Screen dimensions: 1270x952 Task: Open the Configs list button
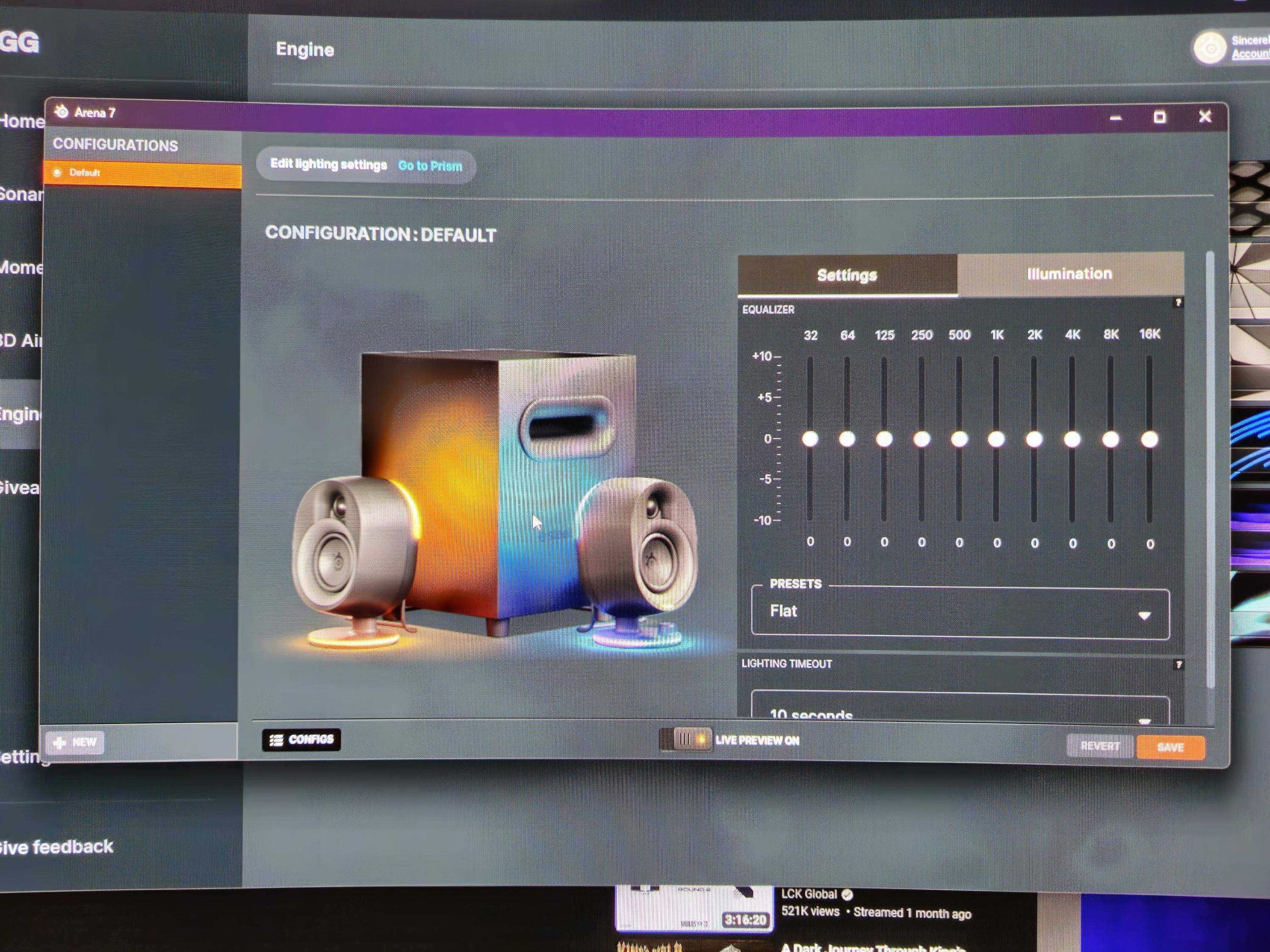(301, 740)
